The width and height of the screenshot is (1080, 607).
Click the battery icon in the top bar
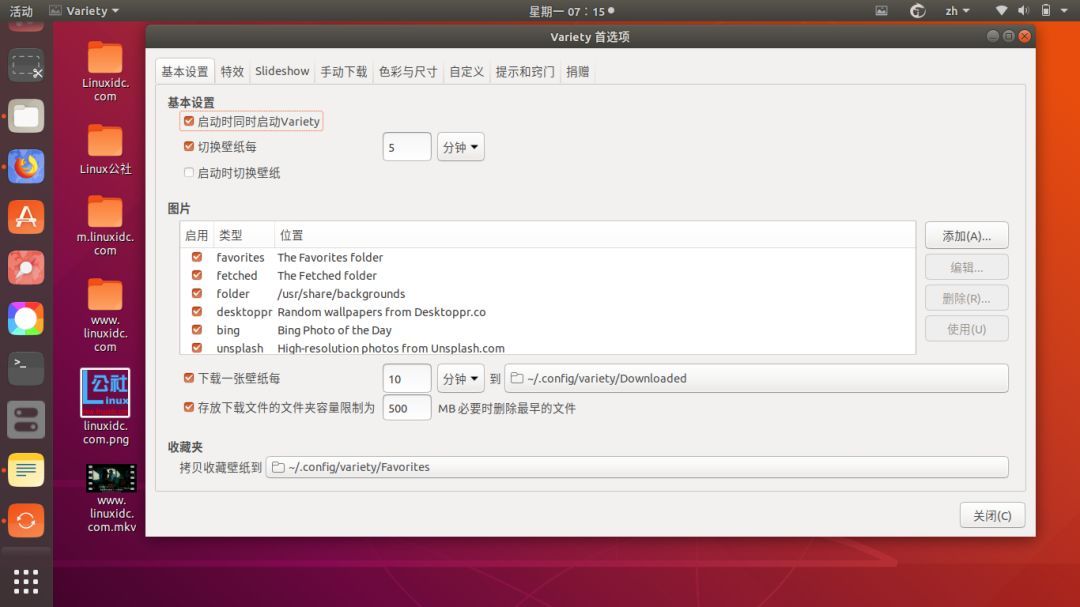click(x=1046, y=10)
